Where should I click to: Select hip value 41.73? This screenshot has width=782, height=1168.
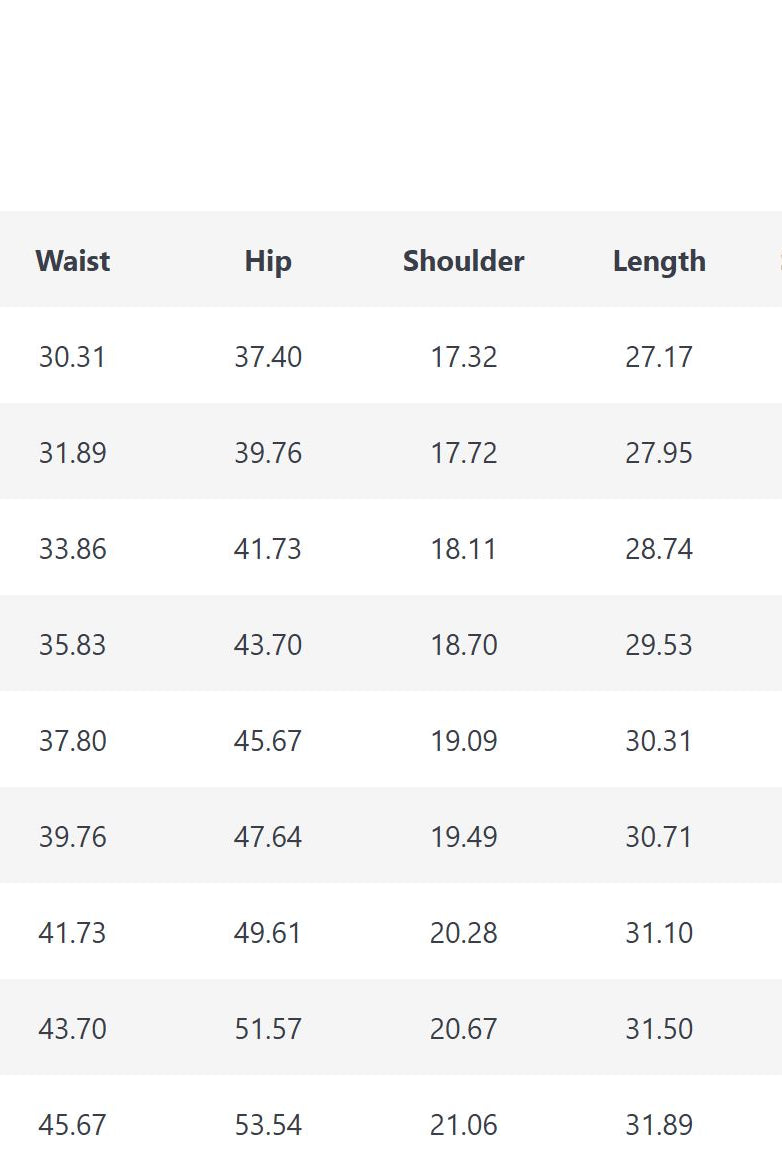click(x=268, y=549)
